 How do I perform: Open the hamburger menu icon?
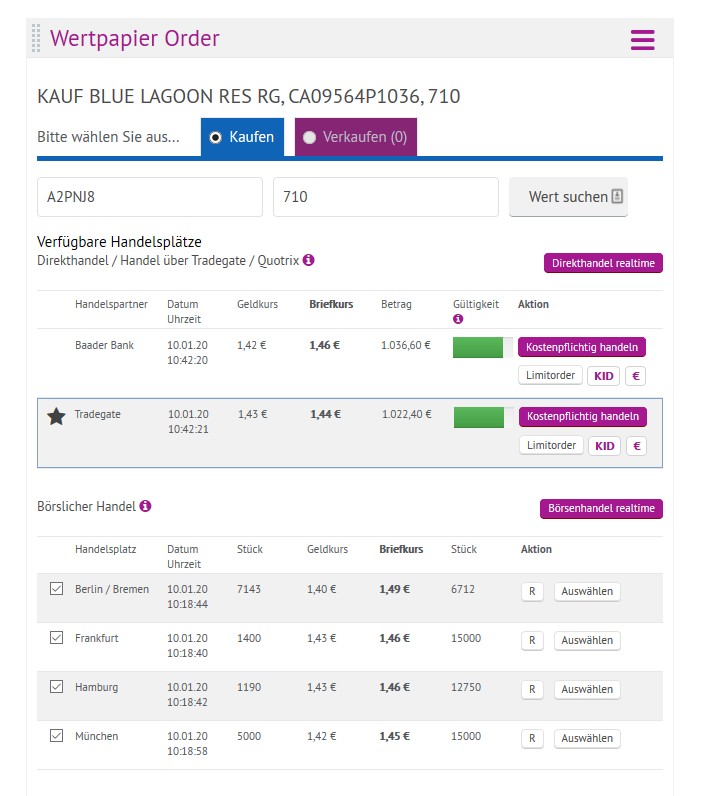(642, 40)
